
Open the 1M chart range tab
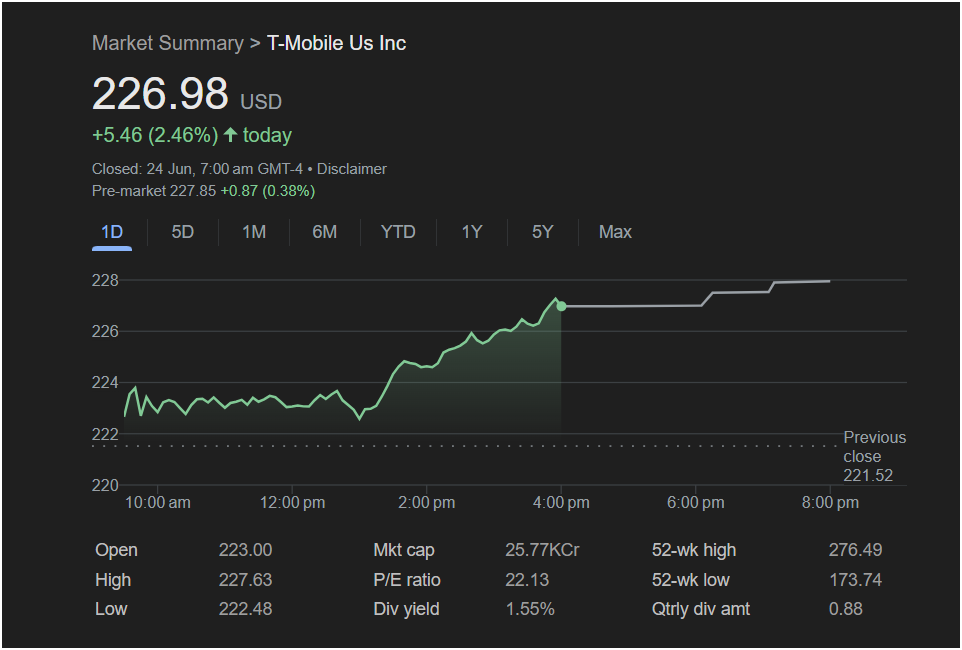(254, 232)
